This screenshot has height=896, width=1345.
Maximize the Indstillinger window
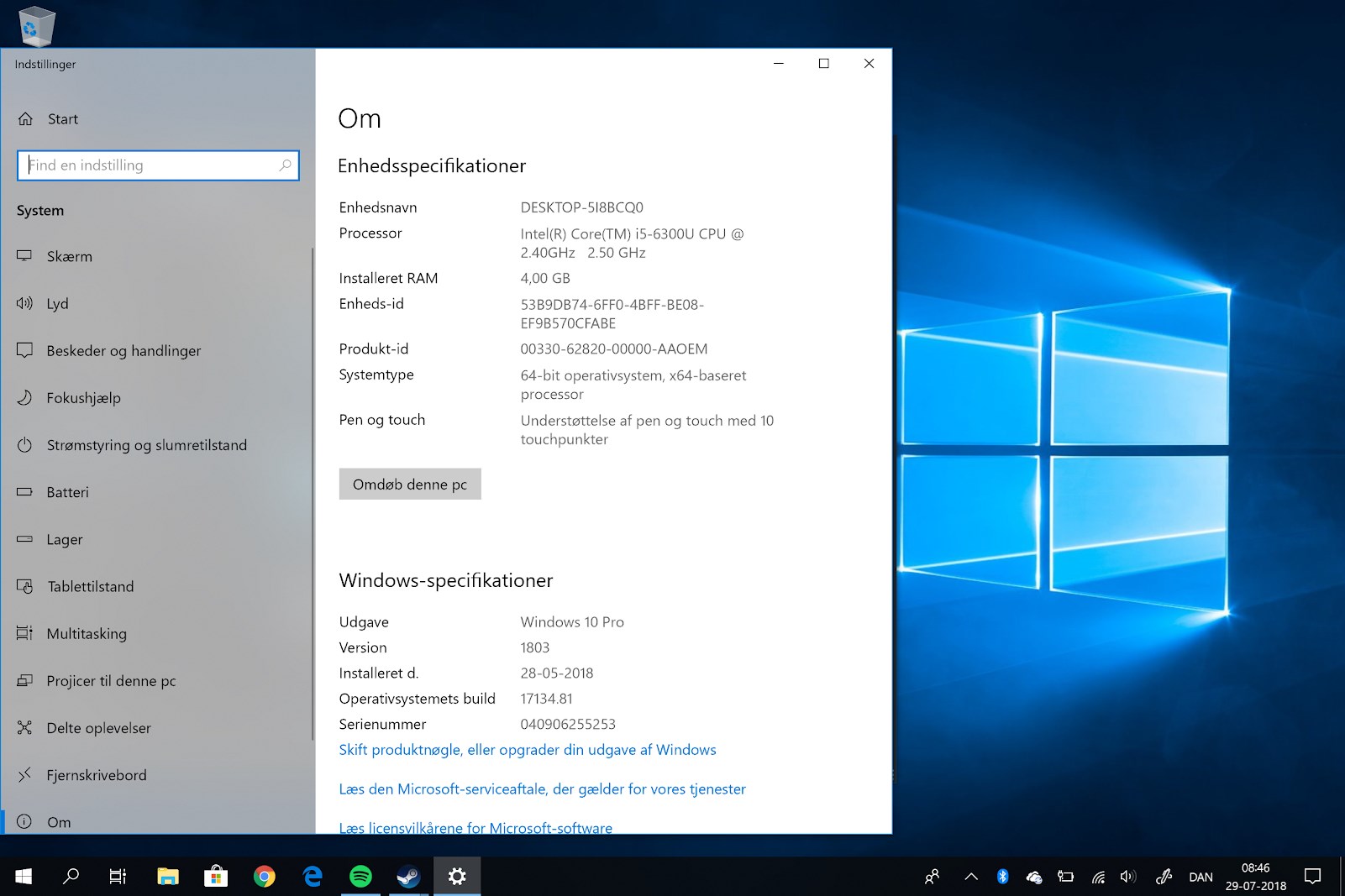pyautogui.click(x=824, y=63)
